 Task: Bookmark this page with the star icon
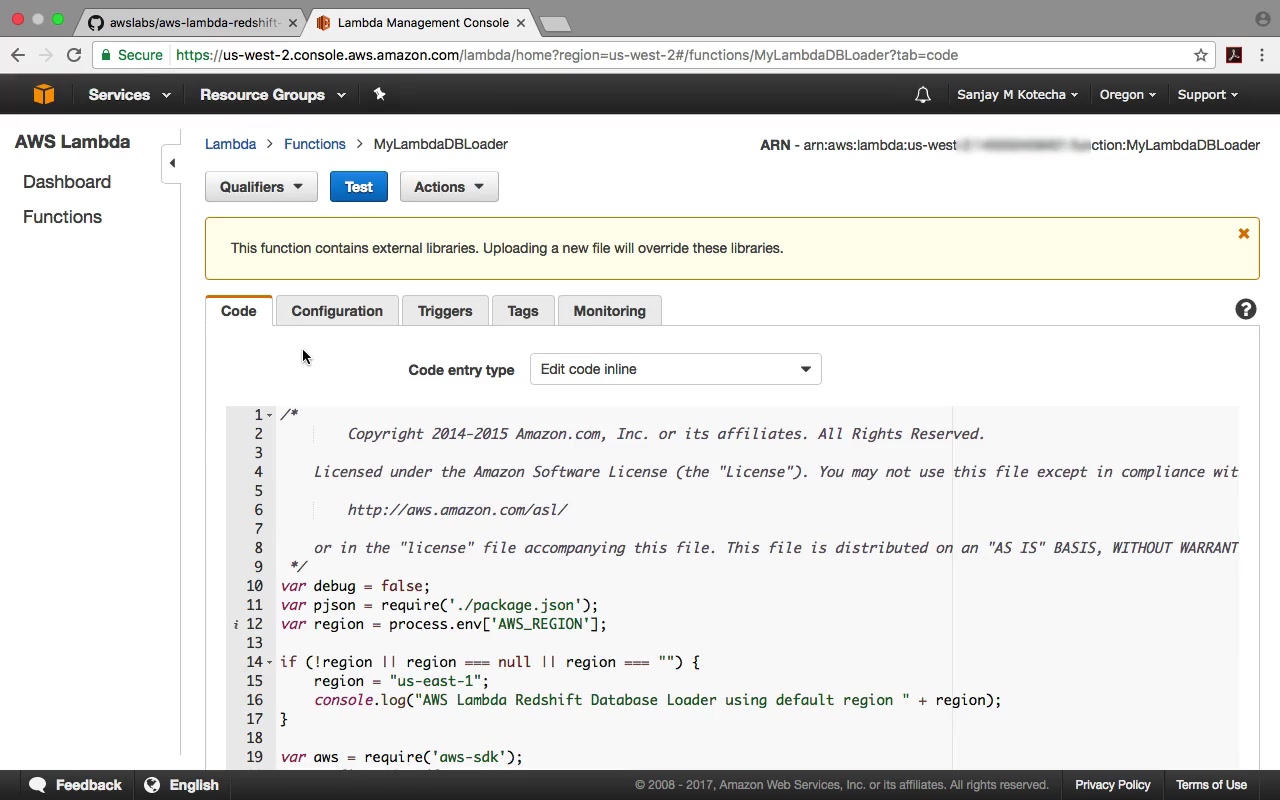coord(1201,55)
